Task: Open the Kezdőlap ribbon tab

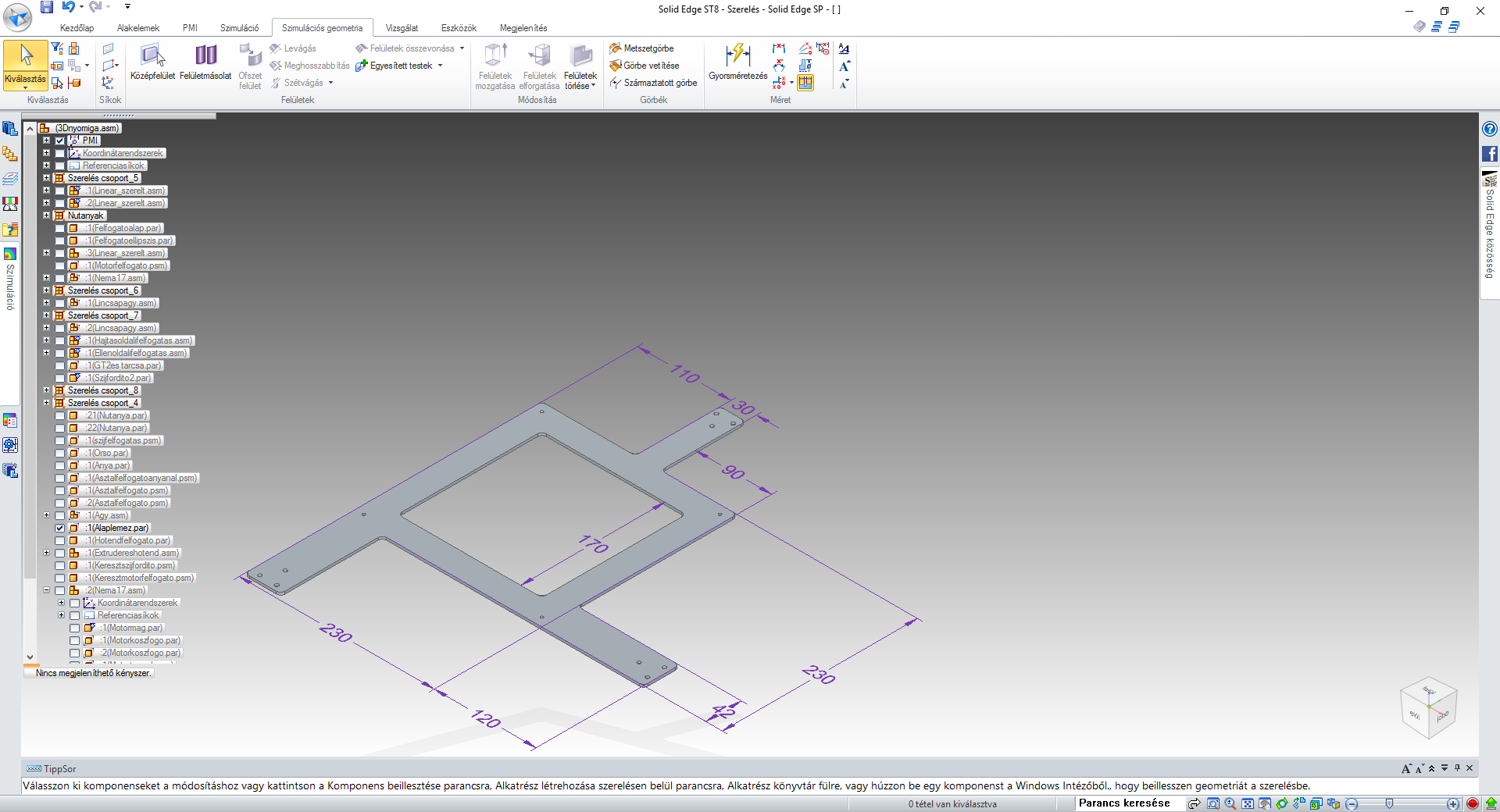Action: point(77,28)
